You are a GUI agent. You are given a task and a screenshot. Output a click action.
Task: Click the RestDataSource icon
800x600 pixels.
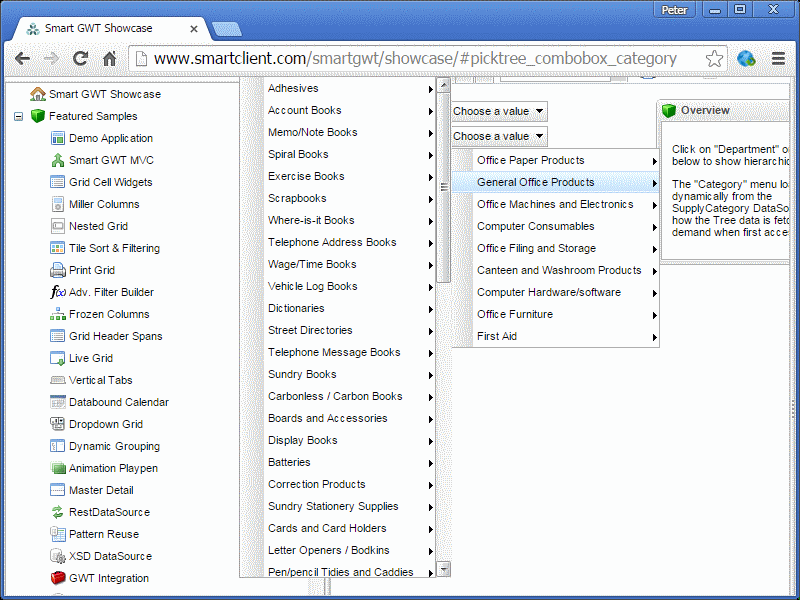point(58,512)
